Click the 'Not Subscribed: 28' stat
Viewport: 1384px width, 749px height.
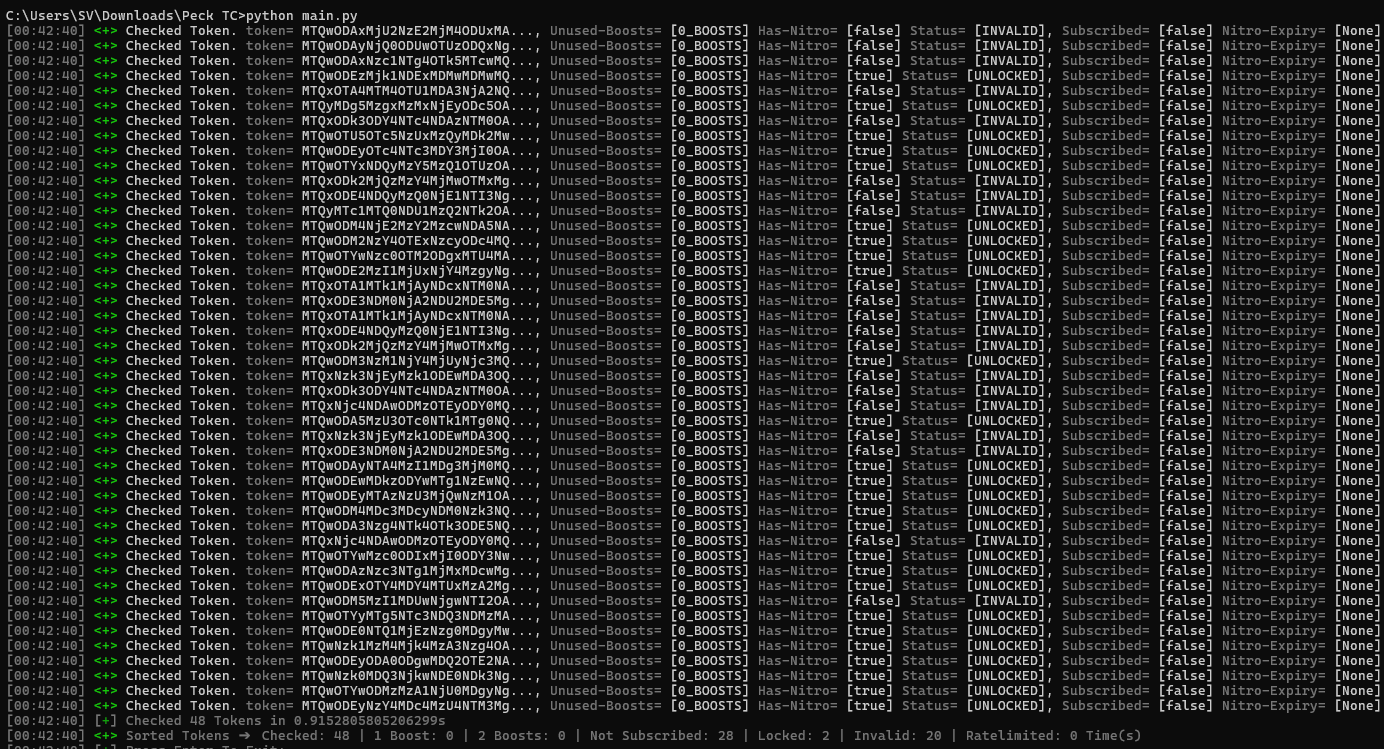tap(661, 735)
